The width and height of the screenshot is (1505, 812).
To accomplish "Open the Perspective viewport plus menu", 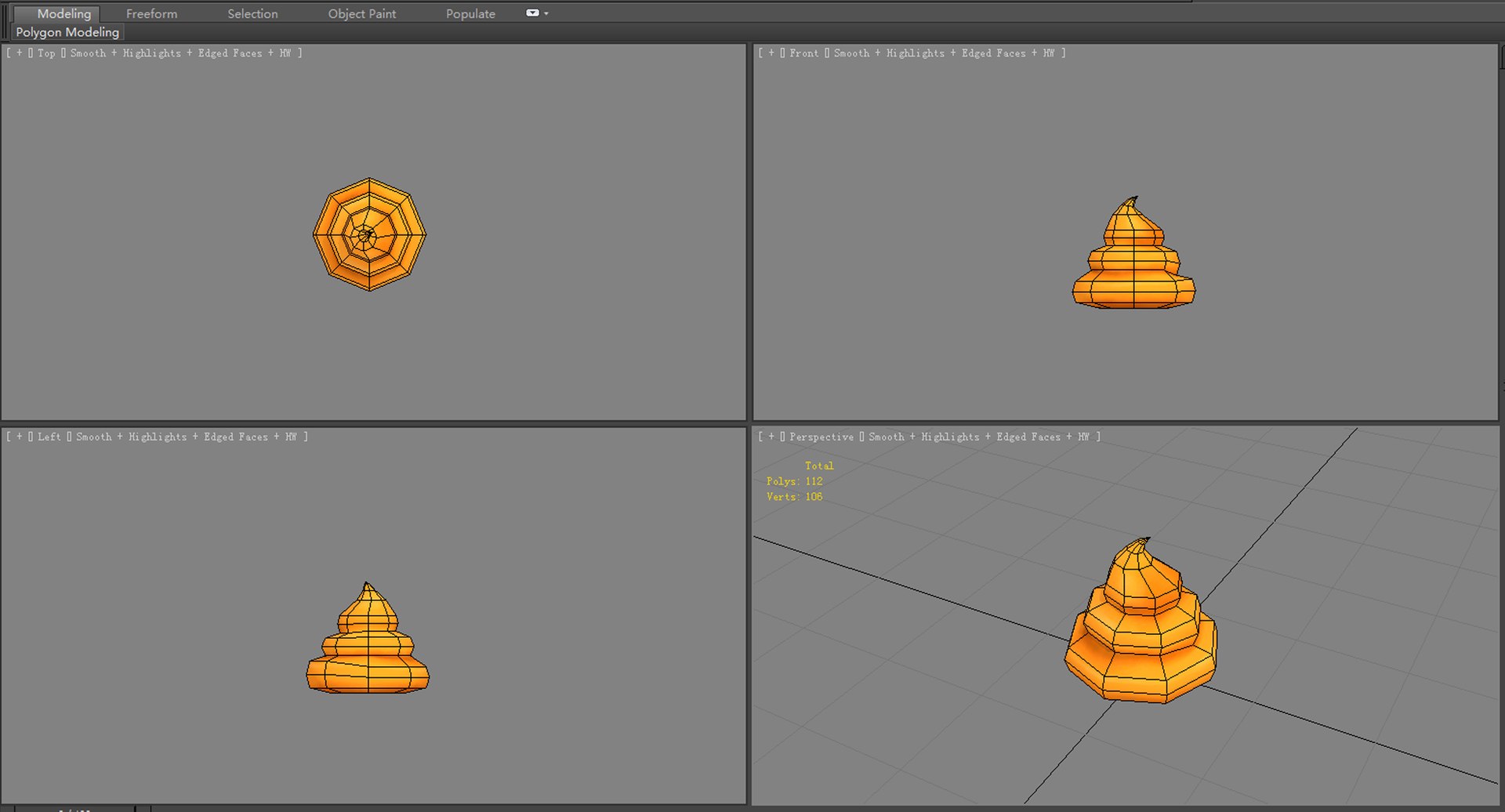I will click(771, 437).
